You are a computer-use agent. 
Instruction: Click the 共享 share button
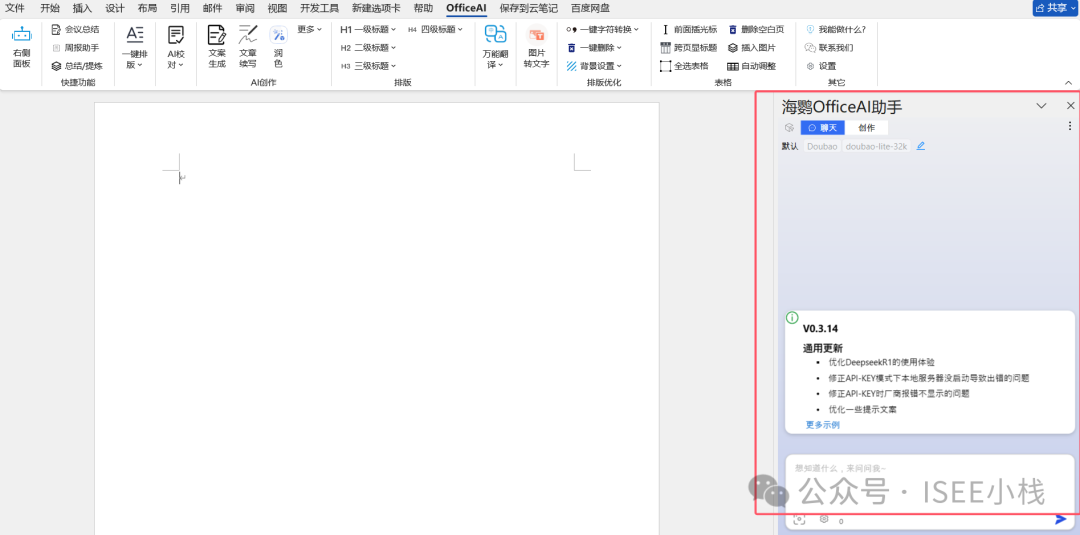click(x=1055, y=8)
